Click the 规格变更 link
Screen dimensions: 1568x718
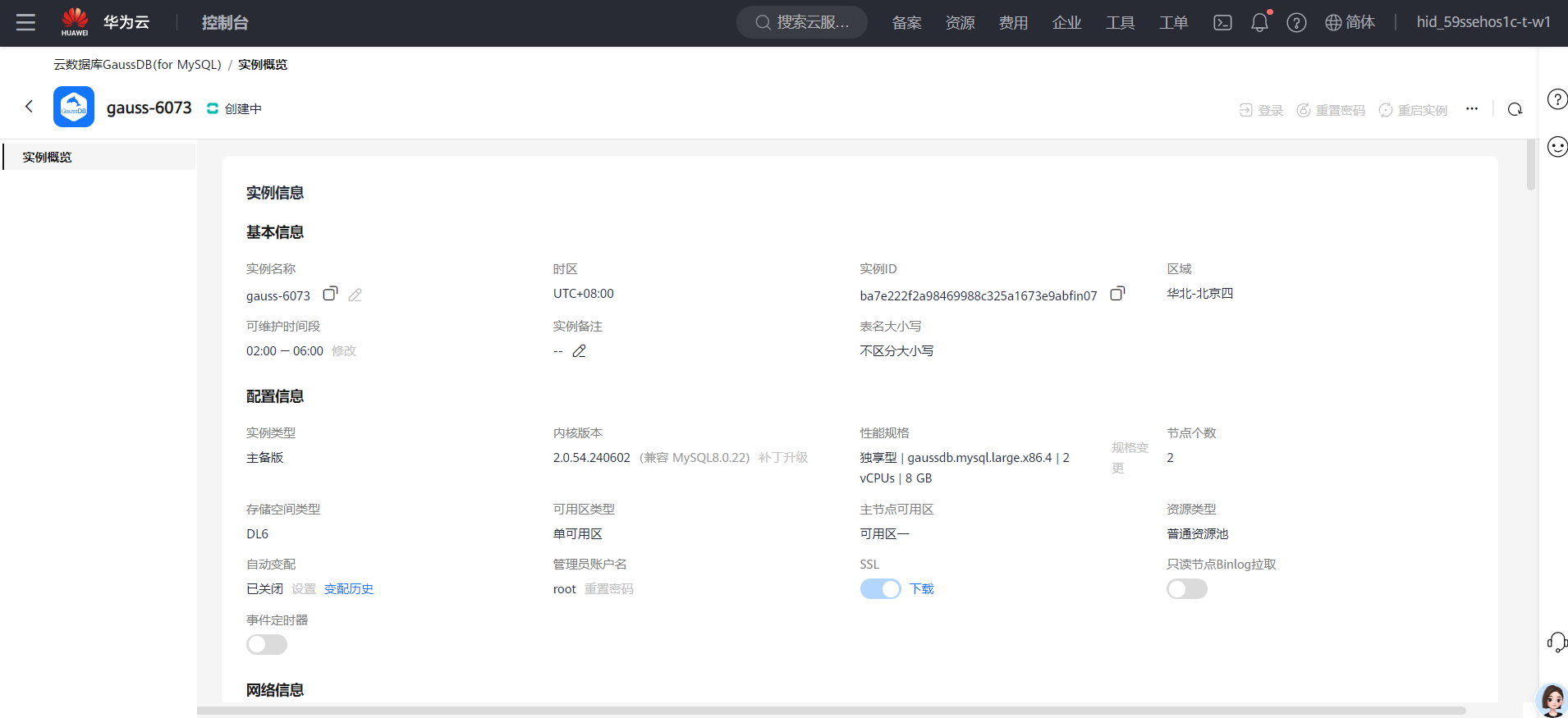point(1130,458)
